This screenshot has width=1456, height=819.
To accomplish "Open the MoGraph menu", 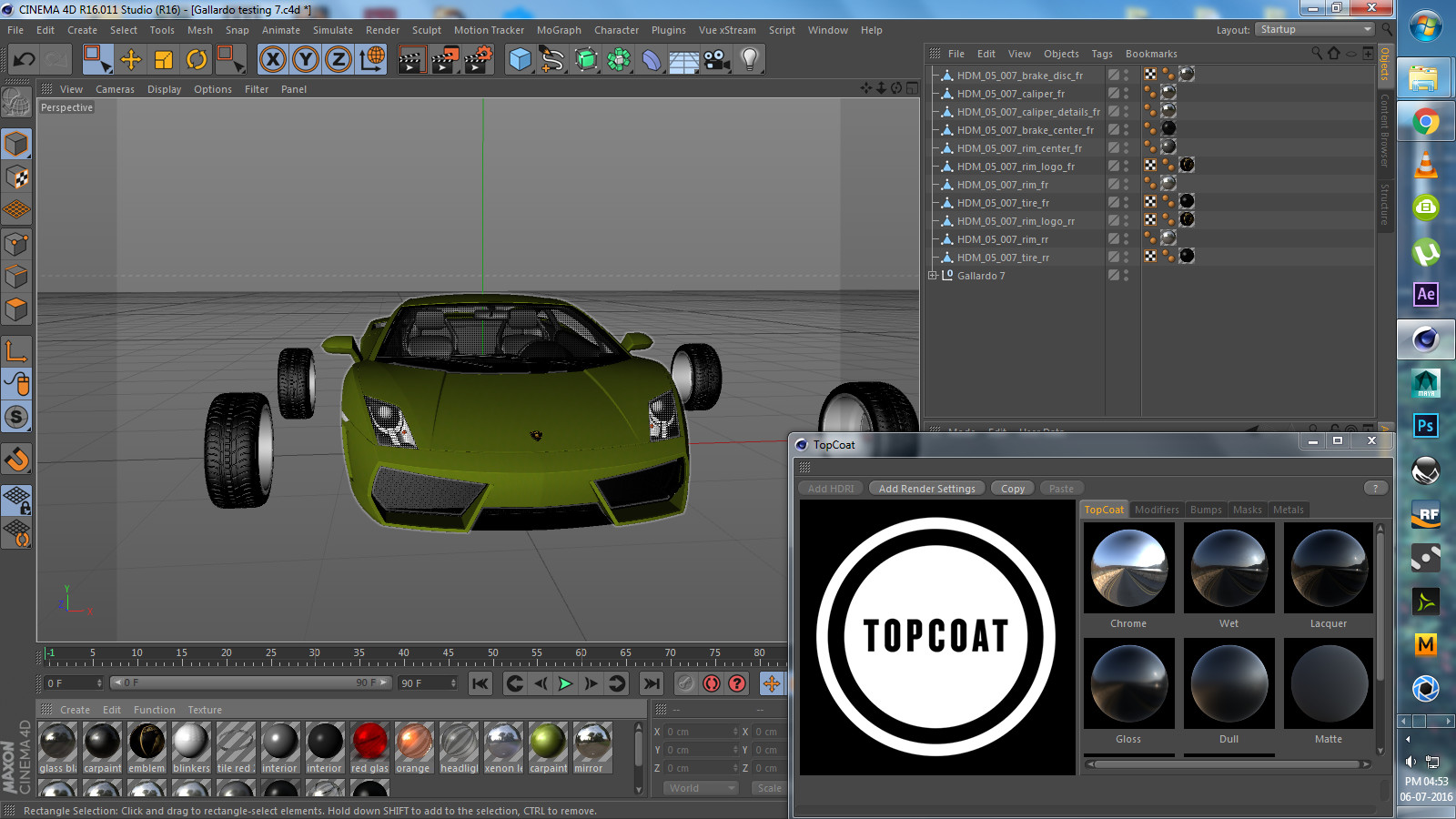I will [558, 30].
